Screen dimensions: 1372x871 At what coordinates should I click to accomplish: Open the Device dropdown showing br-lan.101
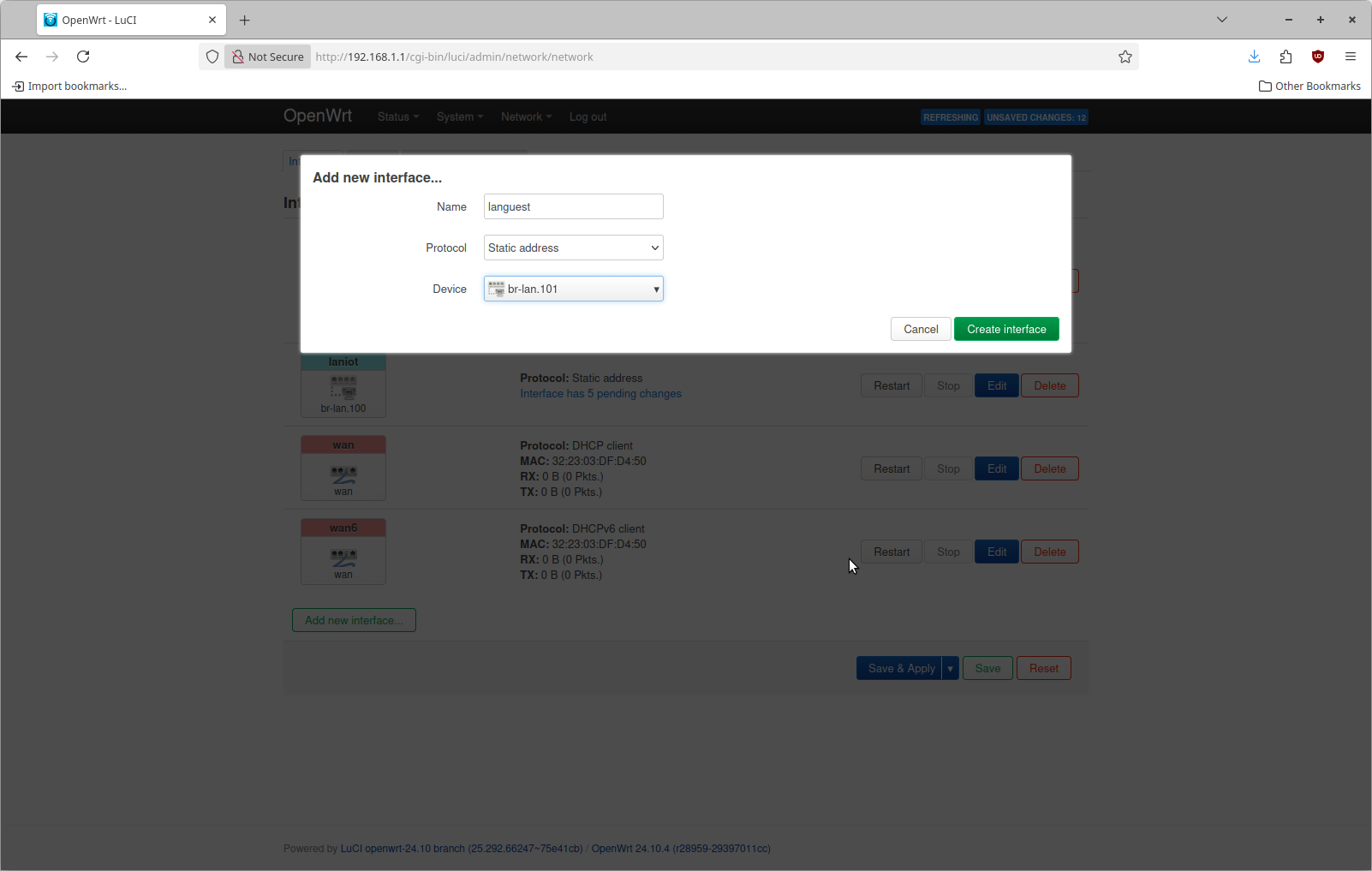(573, 289)
